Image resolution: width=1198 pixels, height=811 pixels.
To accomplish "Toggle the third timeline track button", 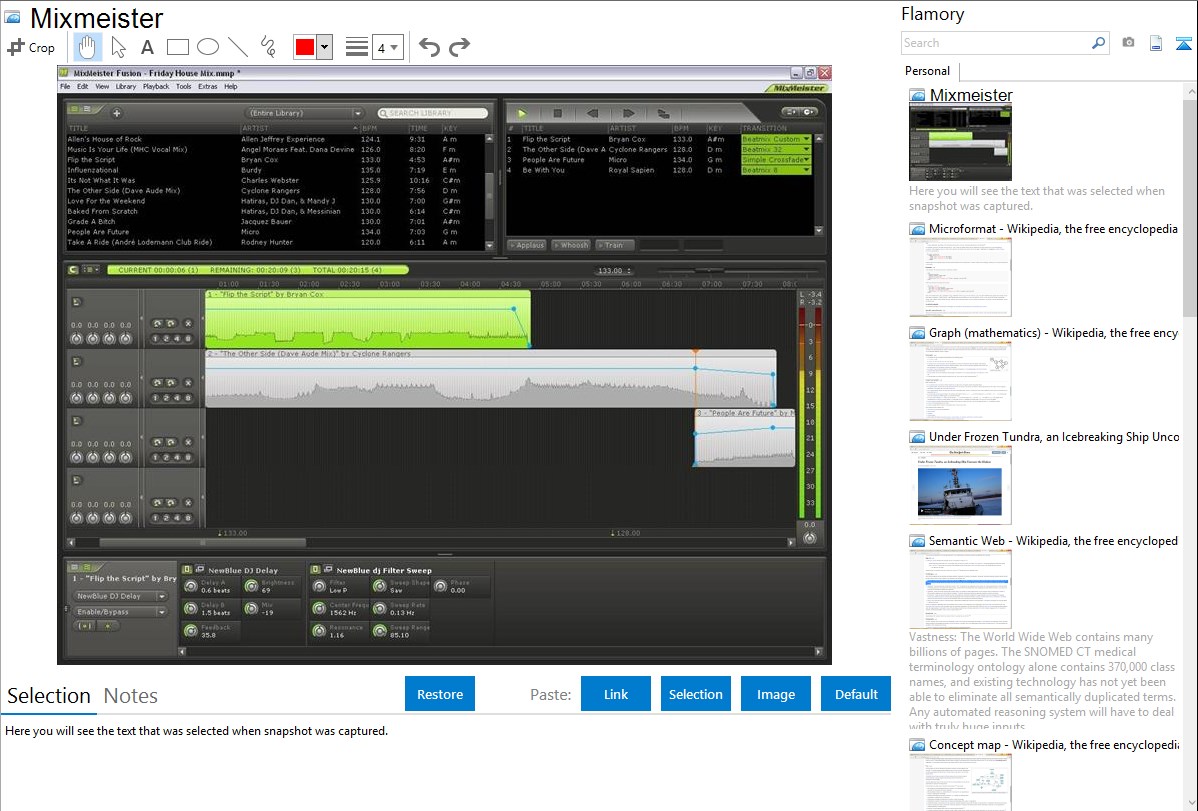I will tap(77, 421).
